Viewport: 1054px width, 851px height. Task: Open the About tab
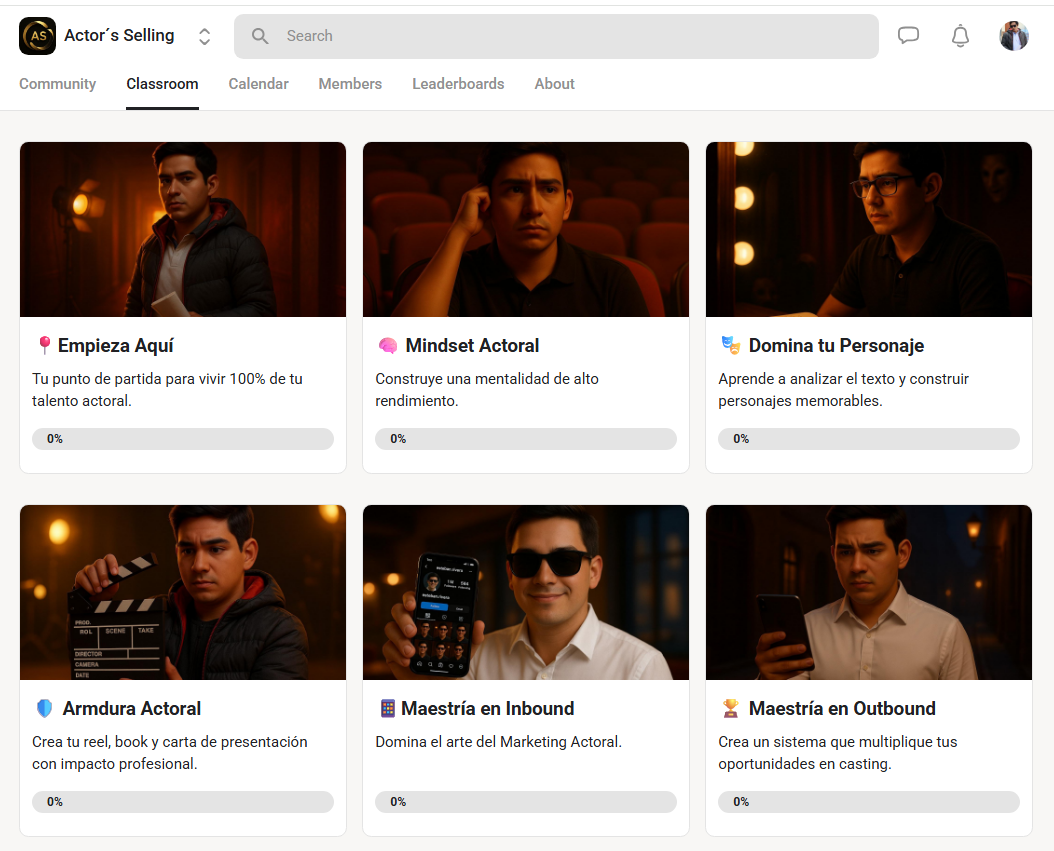click(554, 84)
